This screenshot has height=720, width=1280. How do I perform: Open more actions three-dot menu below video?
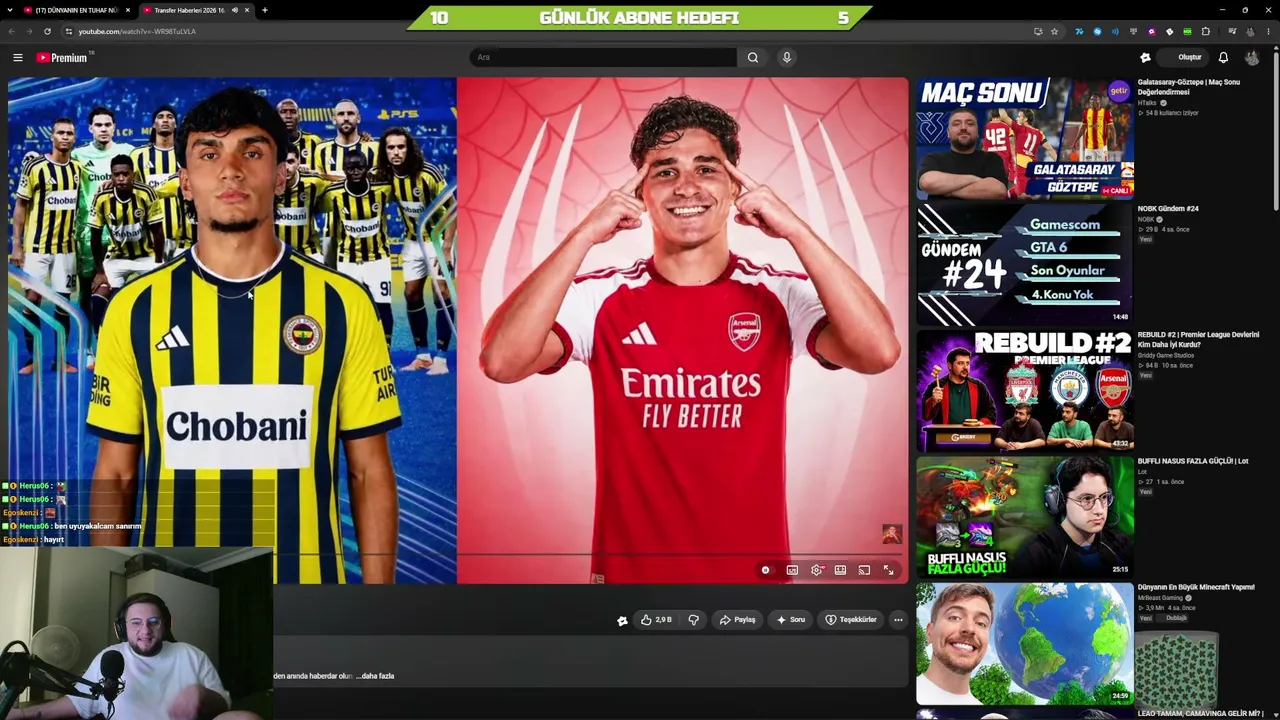click(x=898, y=620)
